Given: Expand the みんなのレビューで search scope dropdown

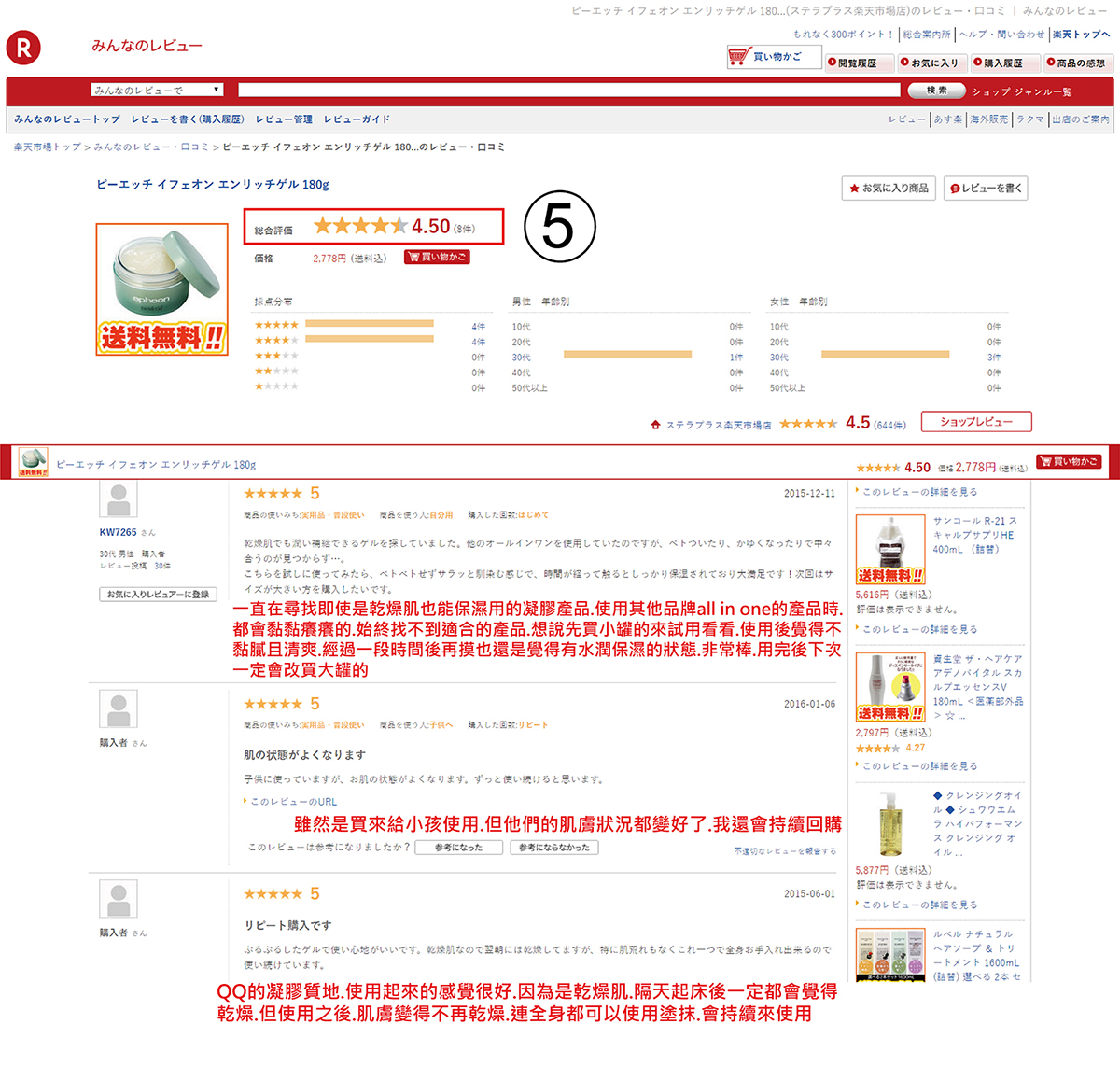Looking at the screenshot, I should coord(157,91).
